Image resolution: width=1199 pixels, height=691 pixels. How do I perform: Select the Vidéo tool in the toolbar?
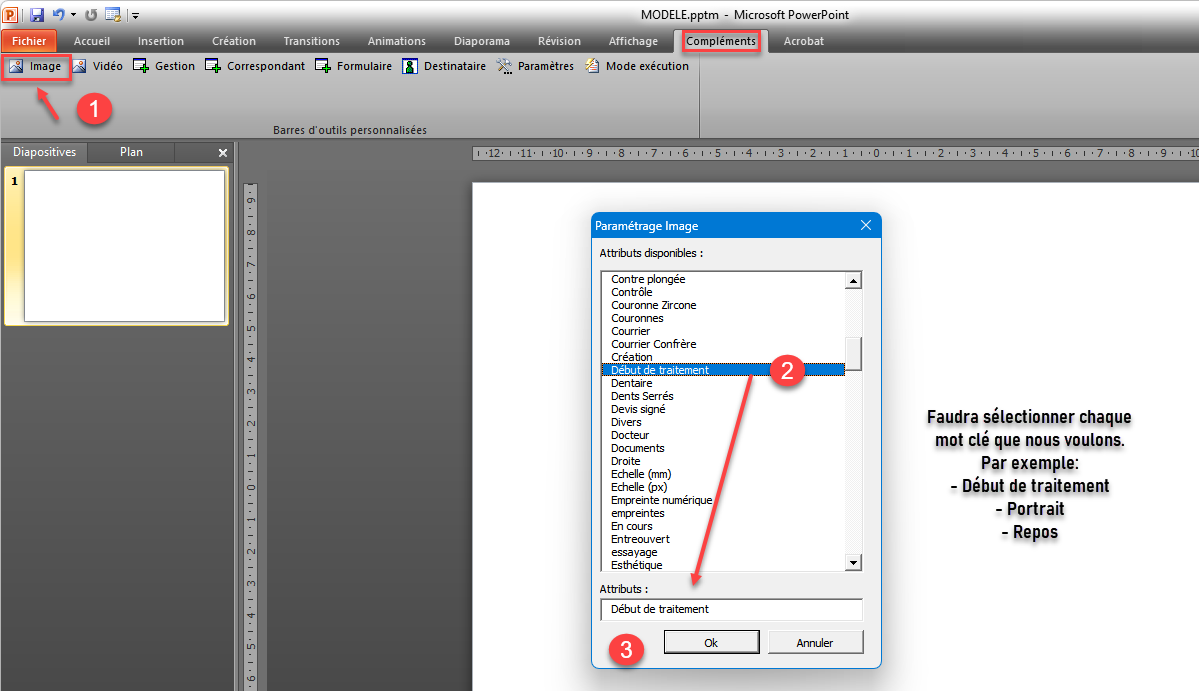[x=97, y=65]
